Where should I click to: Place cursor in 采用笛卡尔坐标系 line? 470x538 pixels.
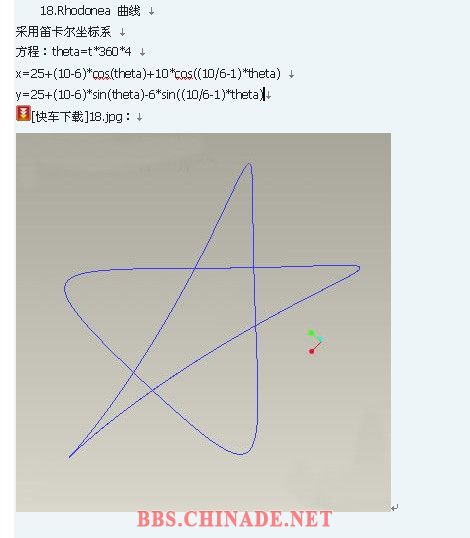point(63,32)
